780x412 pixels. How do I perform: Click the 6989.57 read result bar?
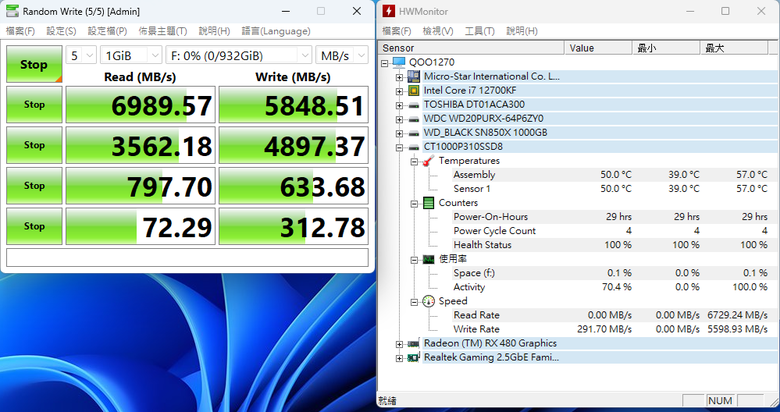click(x=141, y=104)
